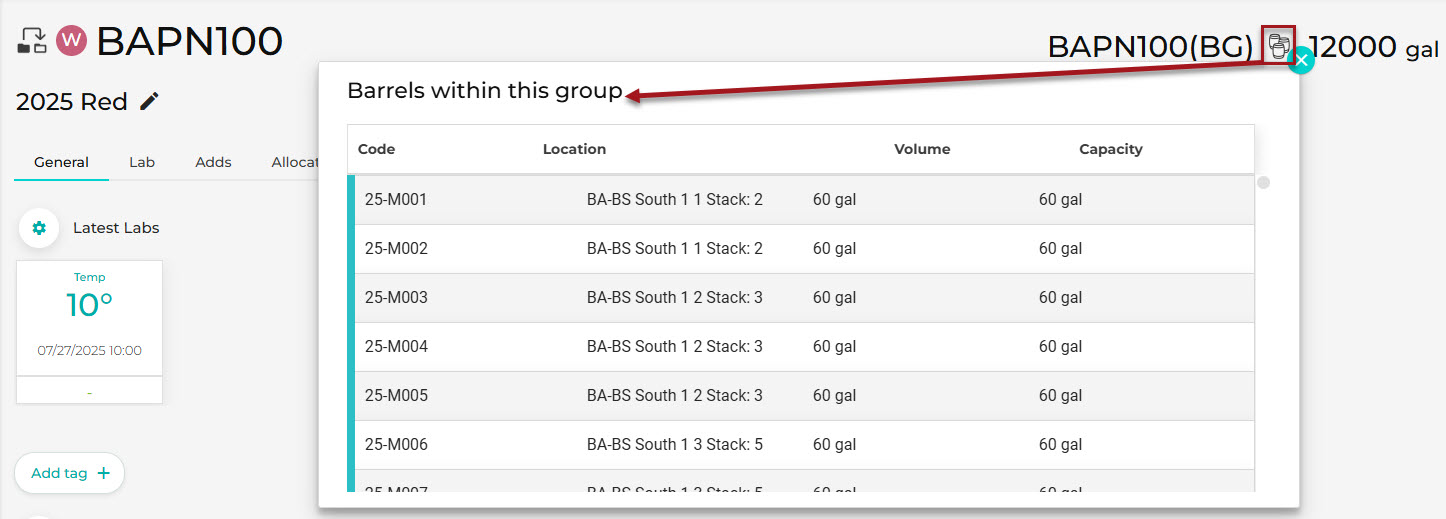Sort by the Location column header
The width and height of the screenshot is (1446, 519).
pyautogui.click(x=574, y=149)
